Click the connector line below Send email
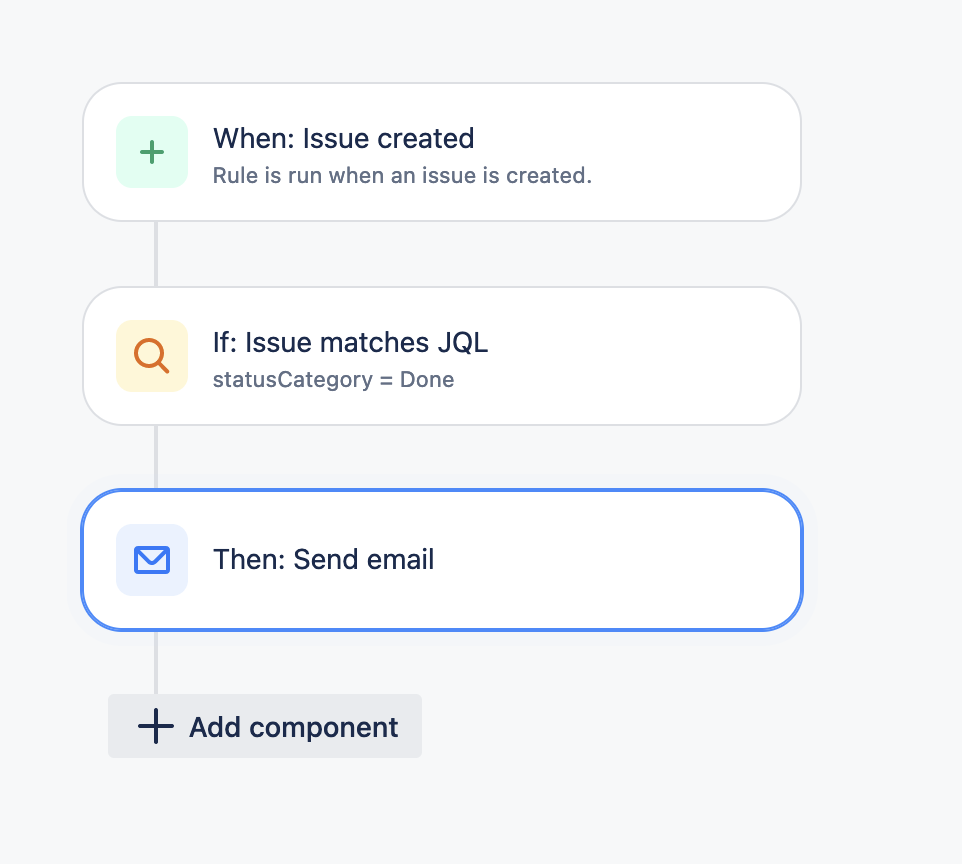 pyautogui.click(x=156, y=665)
